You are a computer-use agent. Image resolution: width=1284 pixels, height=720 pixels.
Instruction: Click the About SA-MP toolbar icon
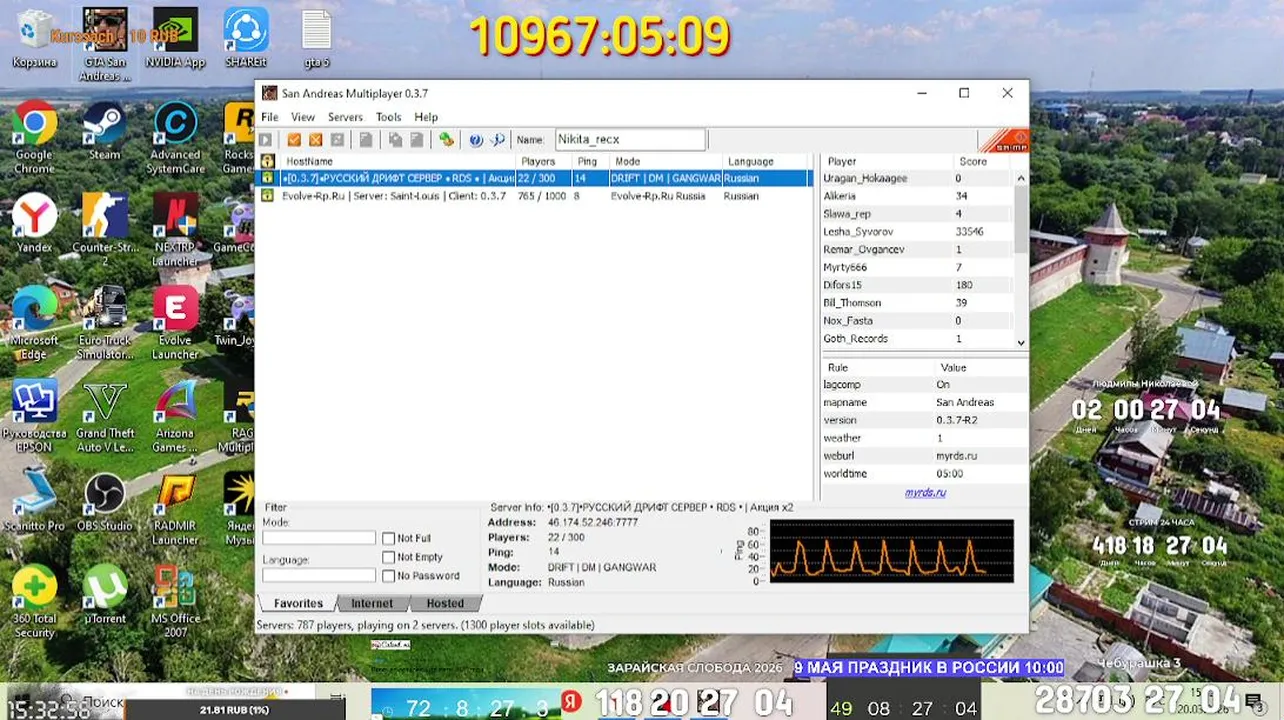pos(498,140)
